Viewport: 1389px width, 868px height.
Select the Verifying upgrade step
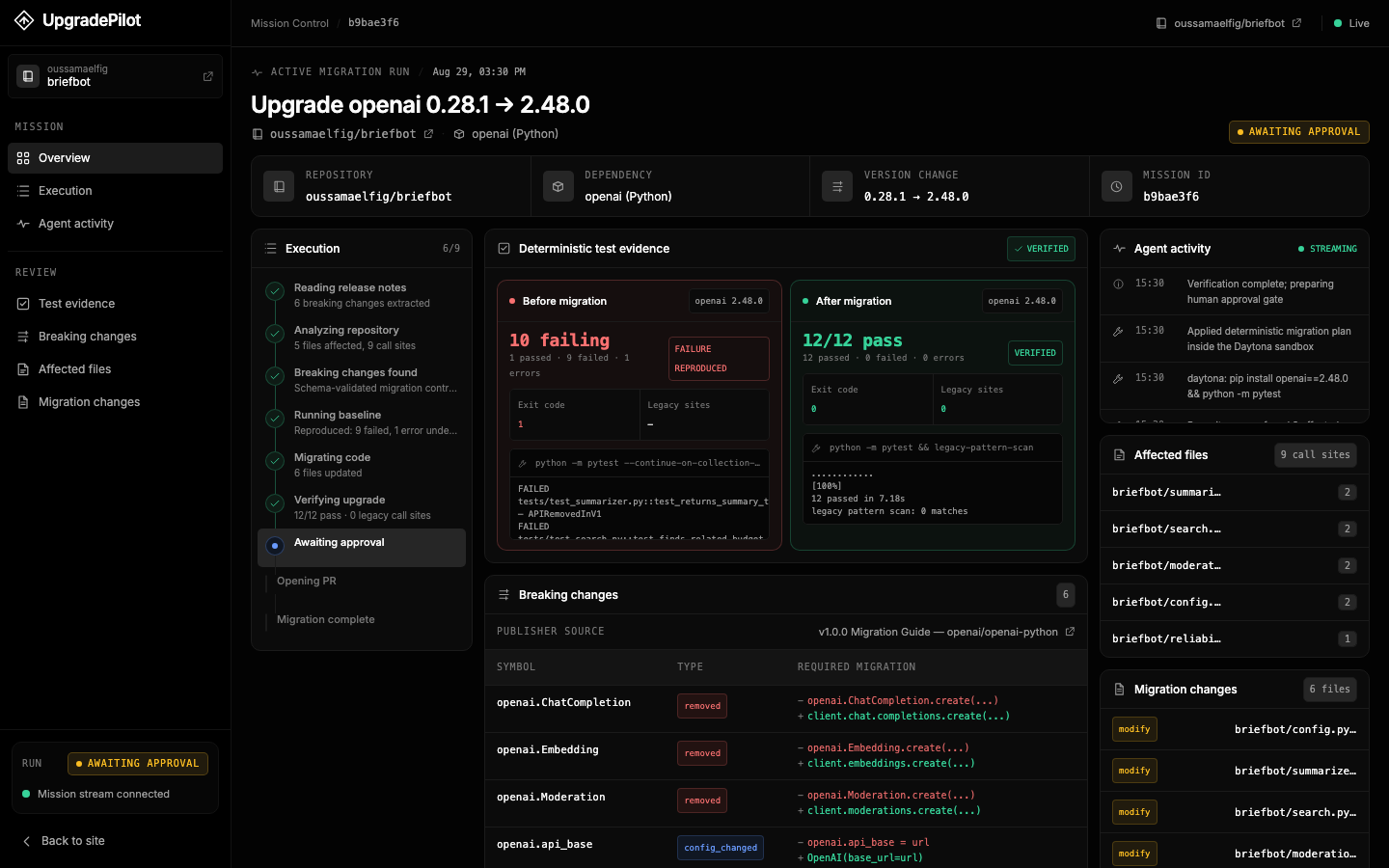pyautogui.click(x=362, y=507)
